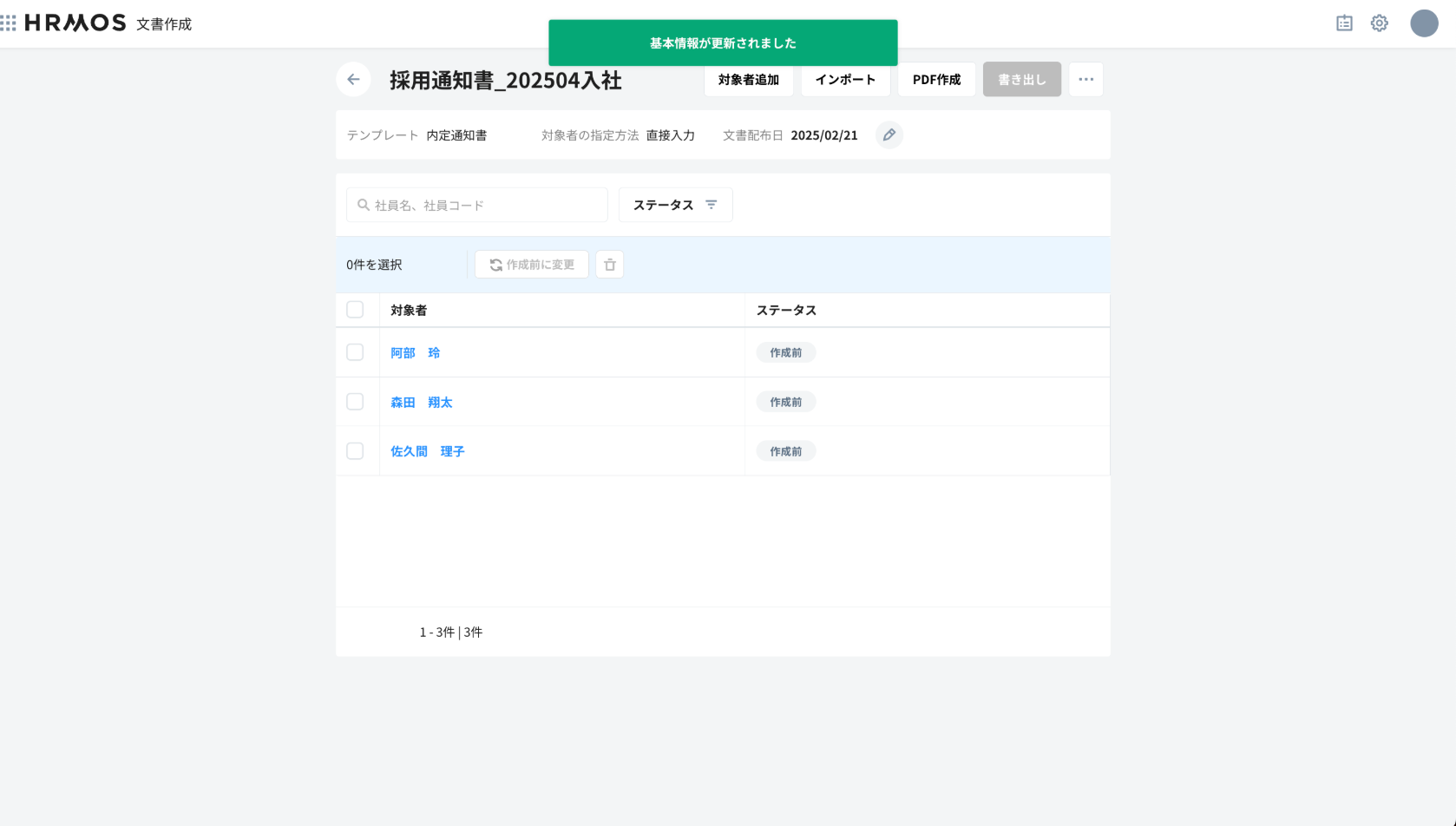
Task: Click the 対象者追加 button
Action: point(748,80)
